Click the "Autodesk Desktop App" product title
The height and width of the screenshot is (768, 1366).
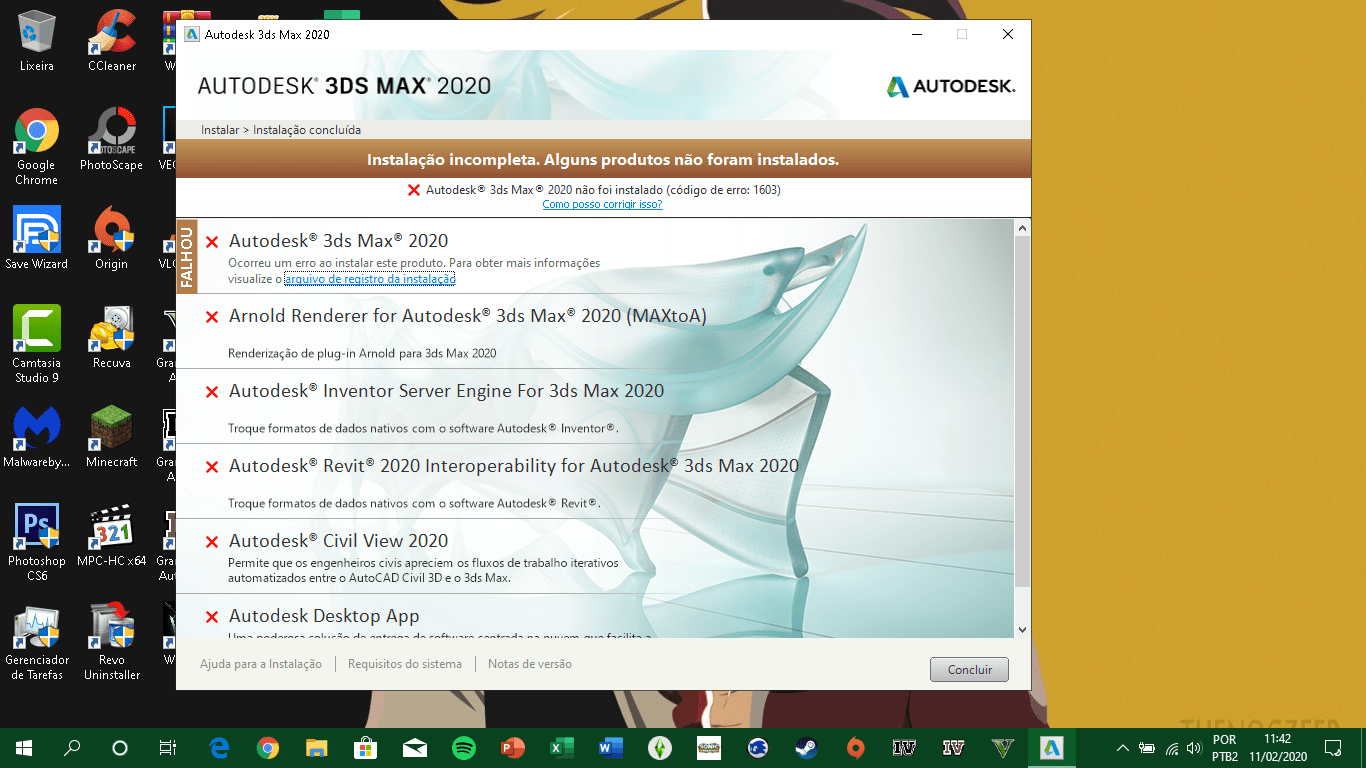pos(324,616)
